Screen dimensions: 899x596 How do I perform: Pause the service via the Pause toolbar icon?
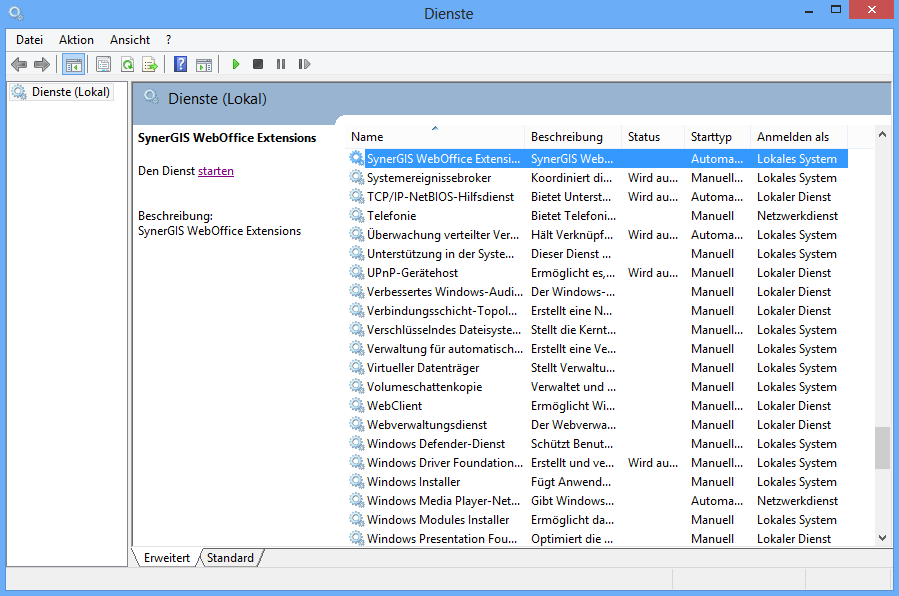coord(280,63)
